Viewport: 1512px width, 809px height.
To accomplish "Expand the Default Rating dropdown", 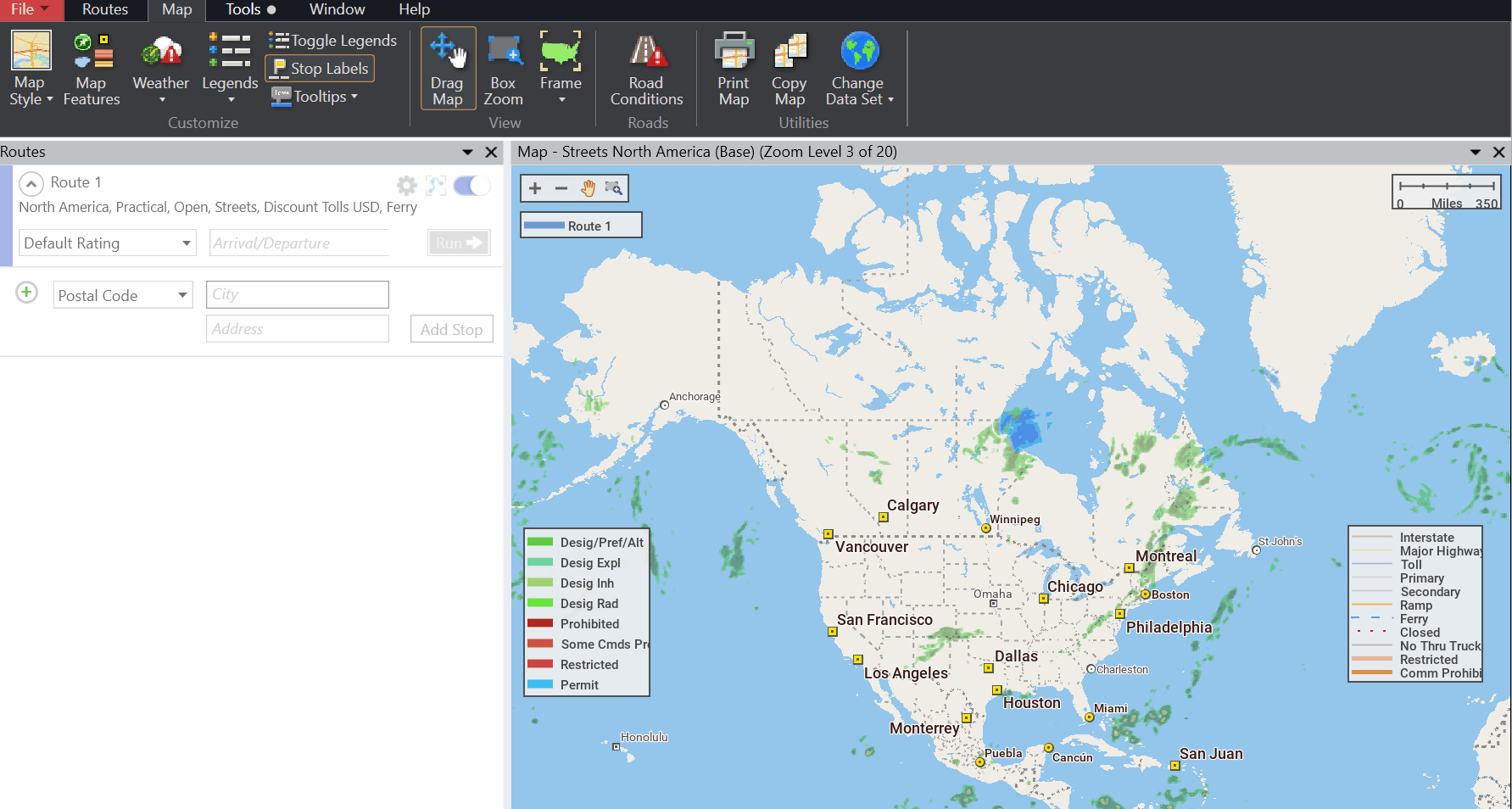I will 108,243.
